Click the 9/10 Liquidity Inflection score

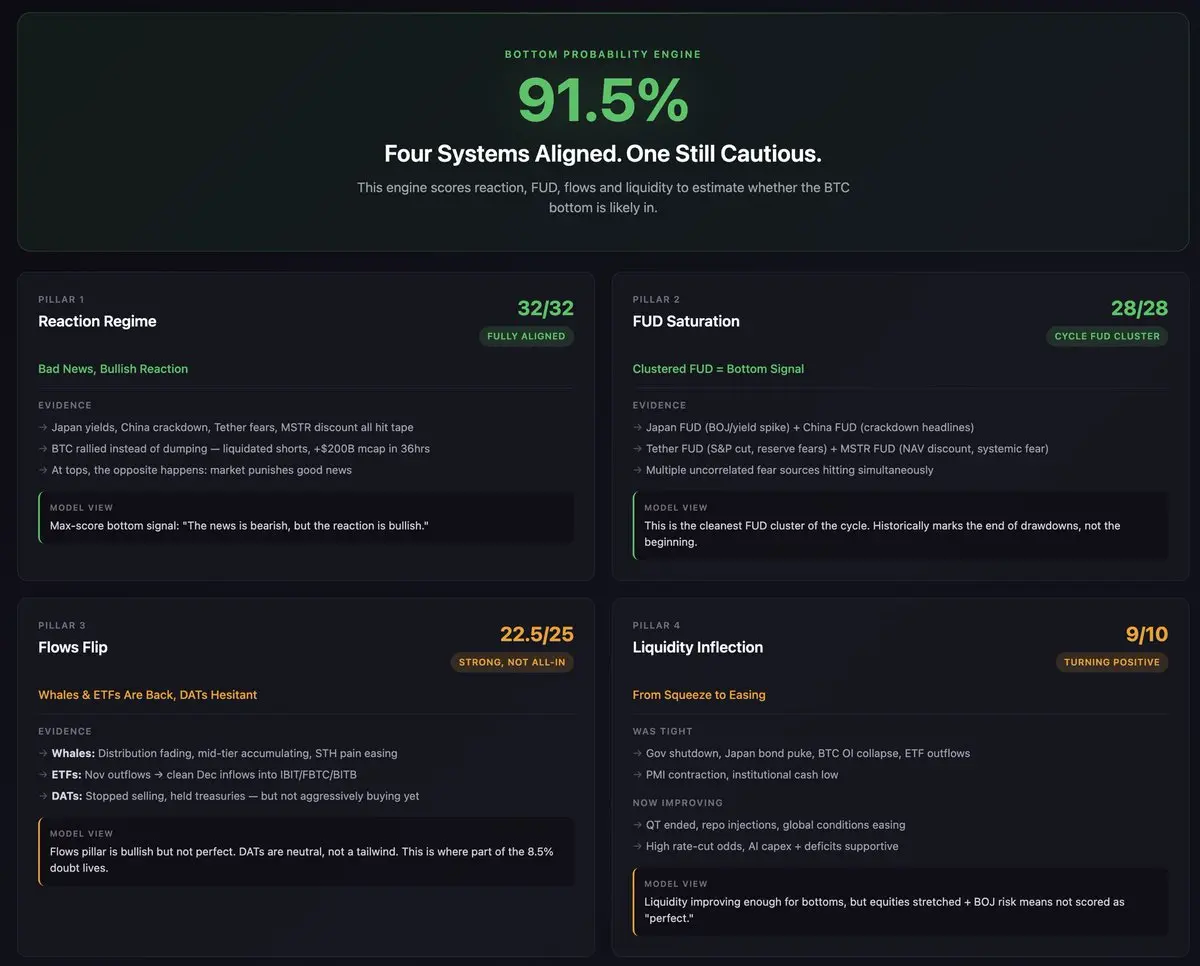pos(1146,634)
